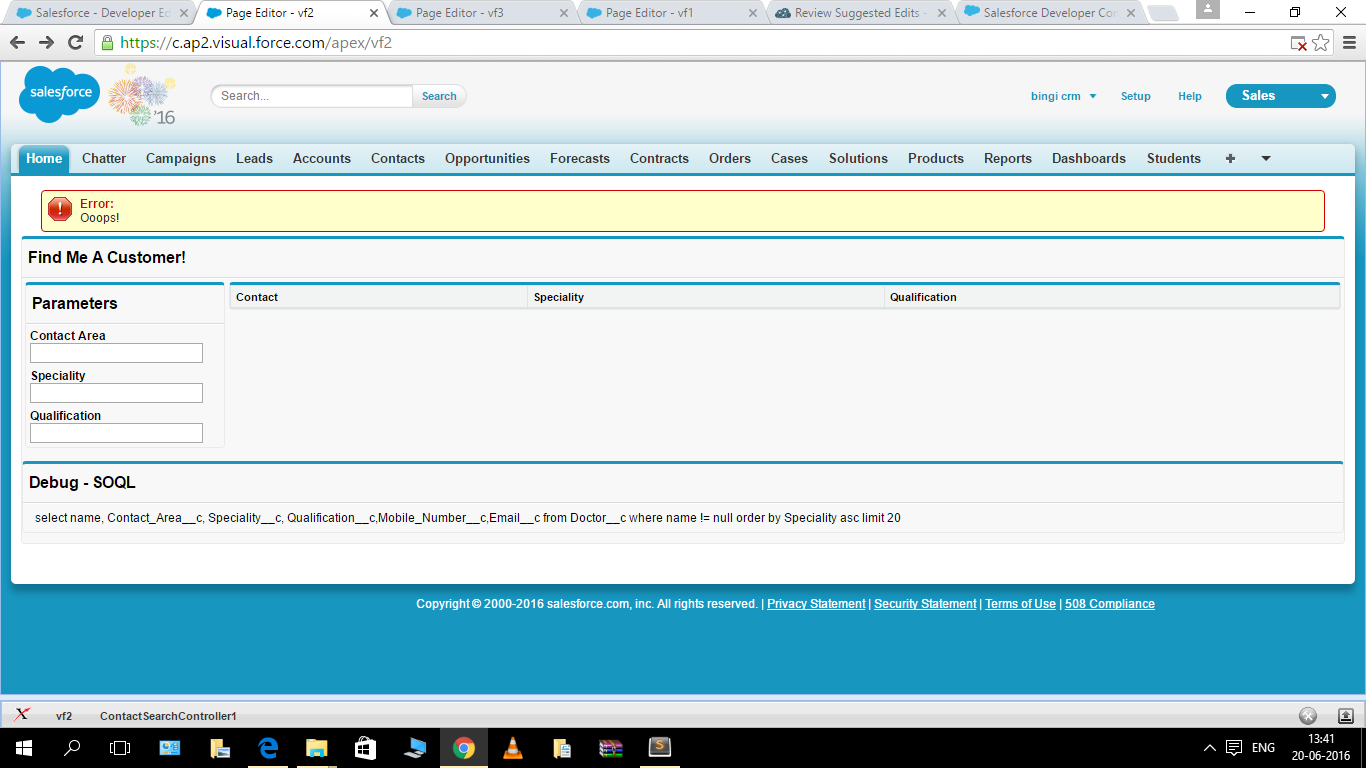
Task: Go back using the browser back arrow
Action: [x=17, y=42]
